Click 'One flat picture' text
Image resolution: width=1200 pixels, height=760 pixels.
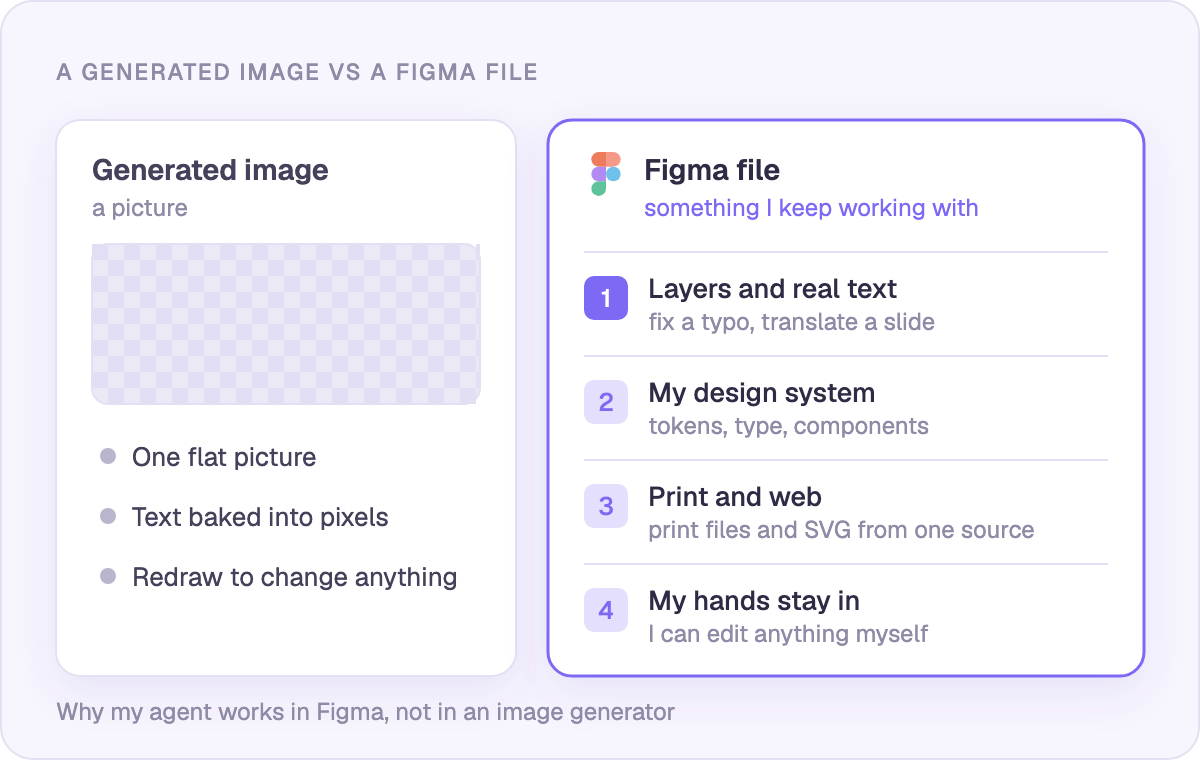tap(224, 457)
